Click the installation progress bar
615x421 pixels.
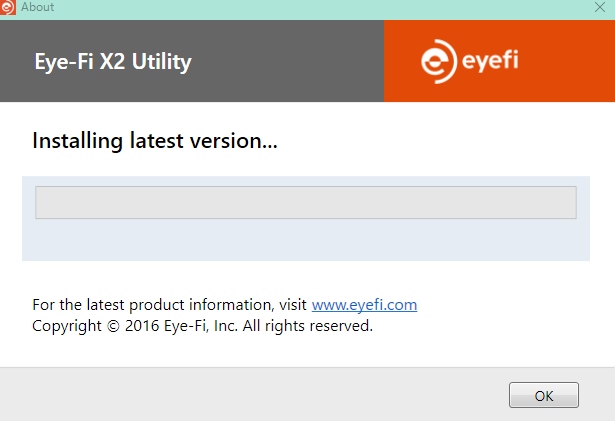(305, 202)
